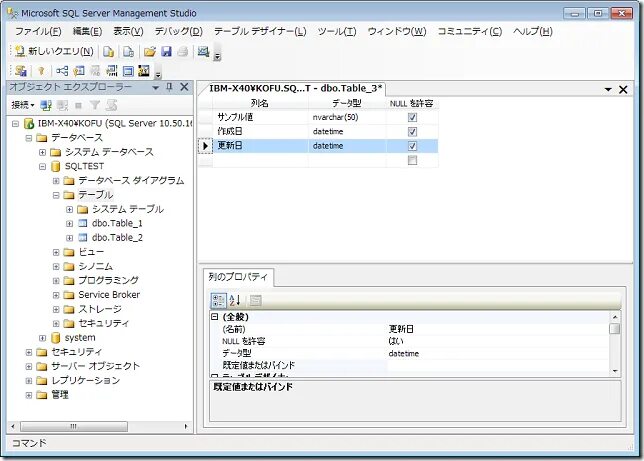Click the Connect Object Explorer icon
This screenshot has width=644, height=461.
pos(46,105)
